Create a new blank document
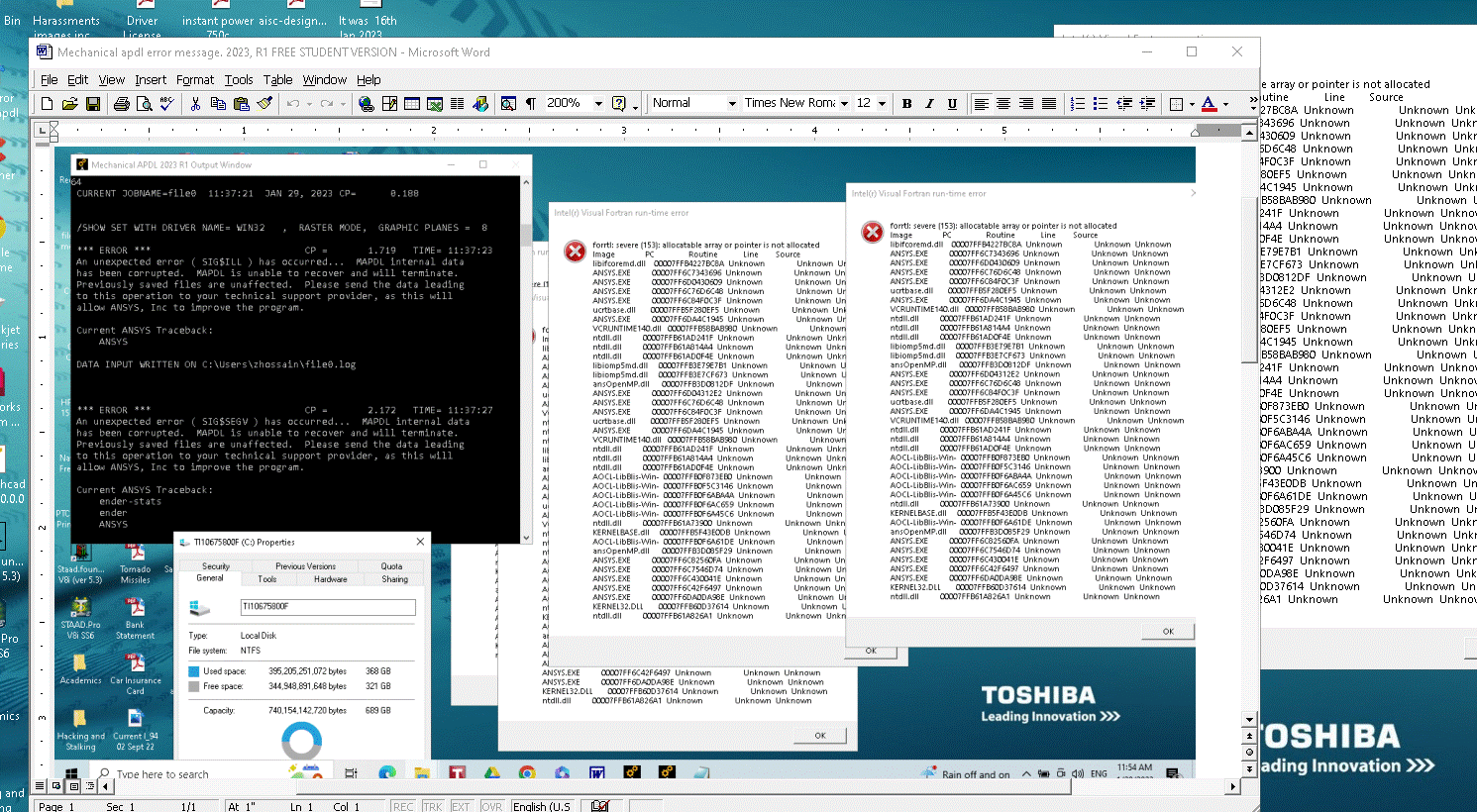 (x=47, y=103)
